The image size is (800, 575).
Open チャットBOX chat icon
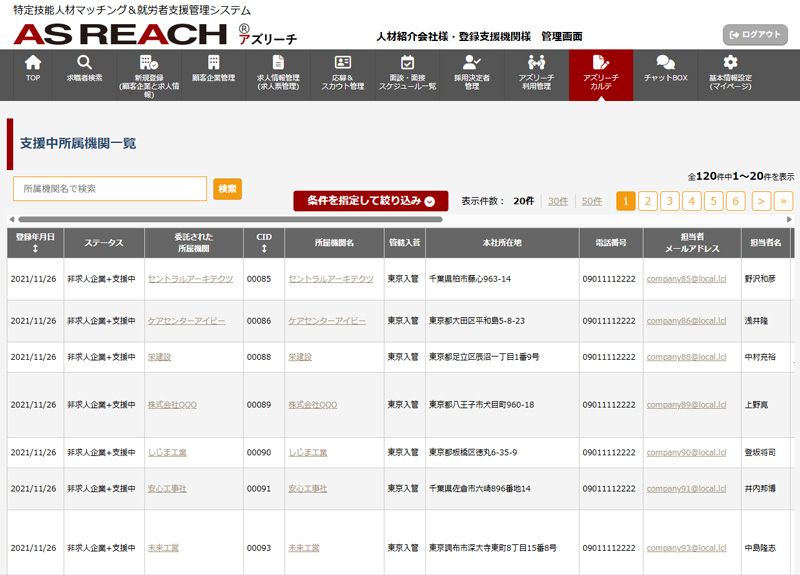[665, 63]
